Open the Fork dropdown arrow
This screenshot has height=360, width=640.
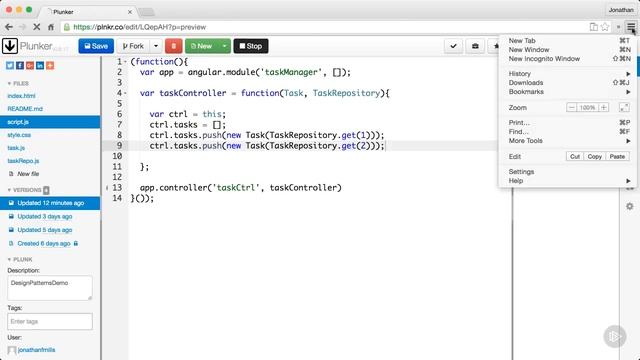point(156,46)
